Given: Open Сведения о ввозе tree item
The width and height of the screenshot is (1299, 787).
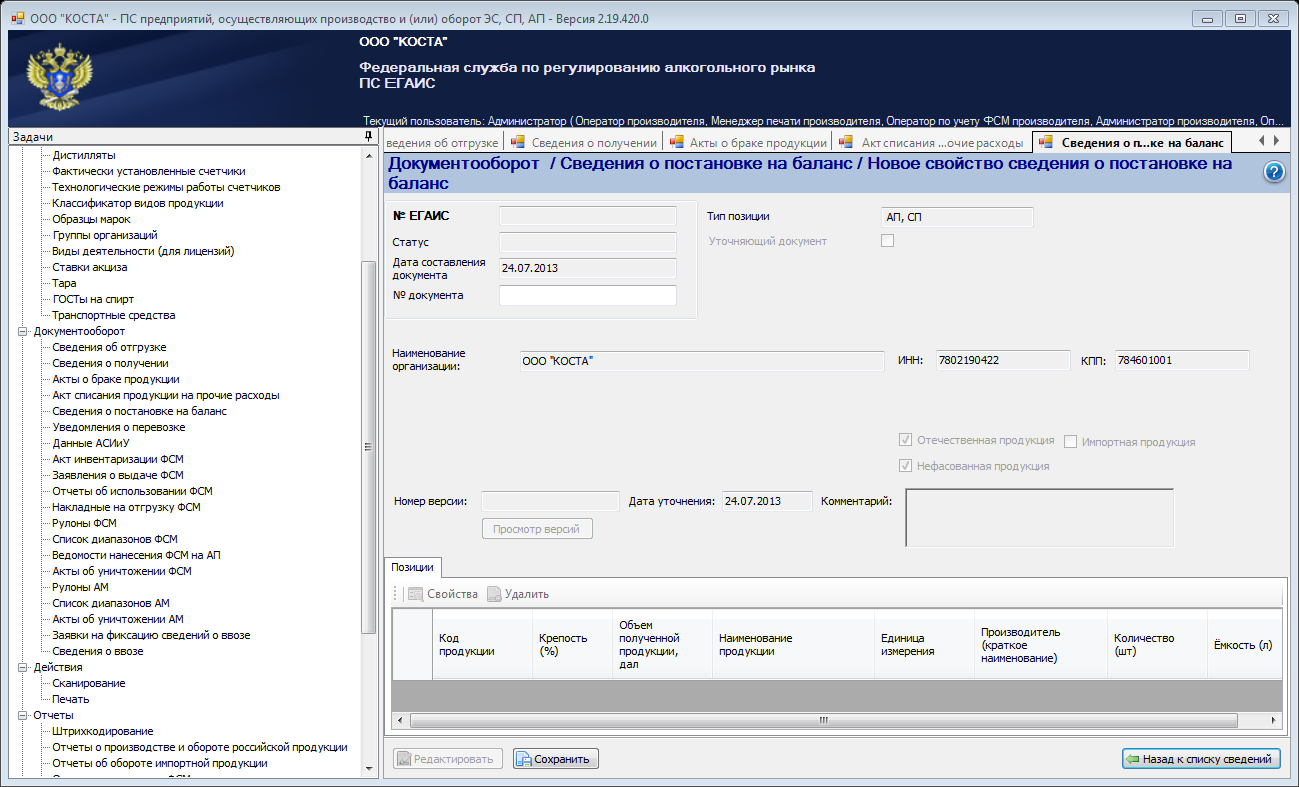Looking at the screenshot, I should click(x=97, y=651).
